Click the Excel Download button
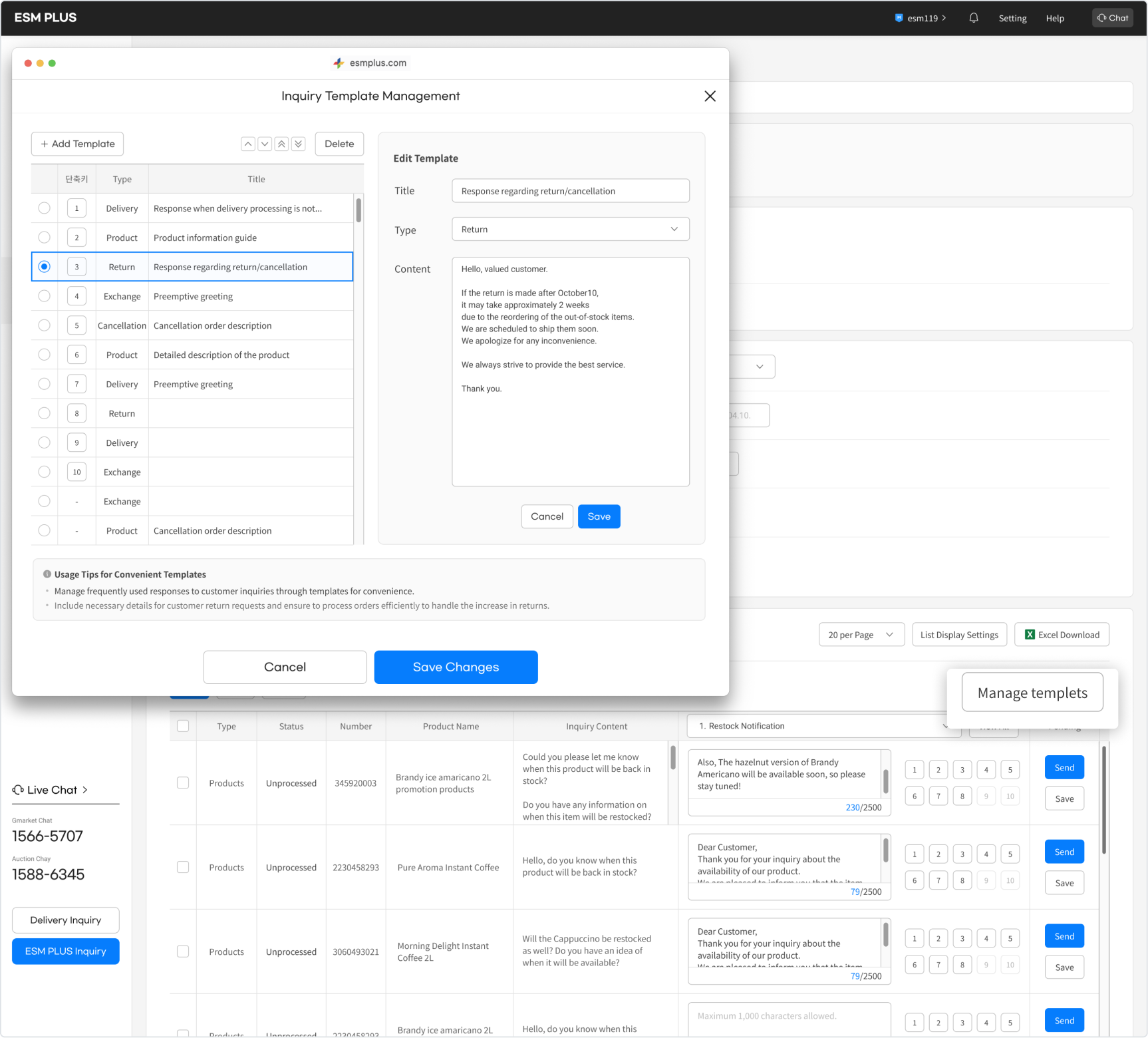The width and height of the screenshot is (1148, 1038). click(1062, 635)
